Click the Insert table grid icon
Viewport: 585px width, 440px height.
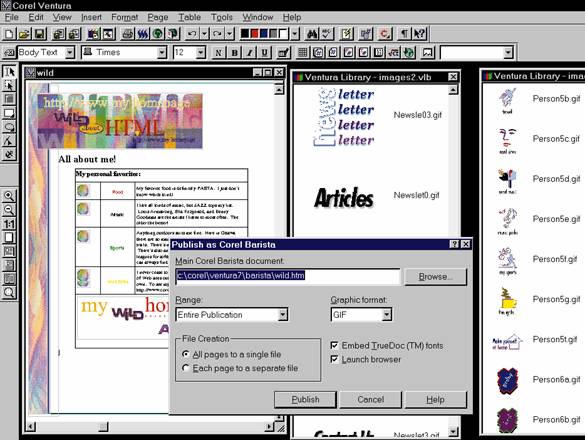(x=303, y=53)
